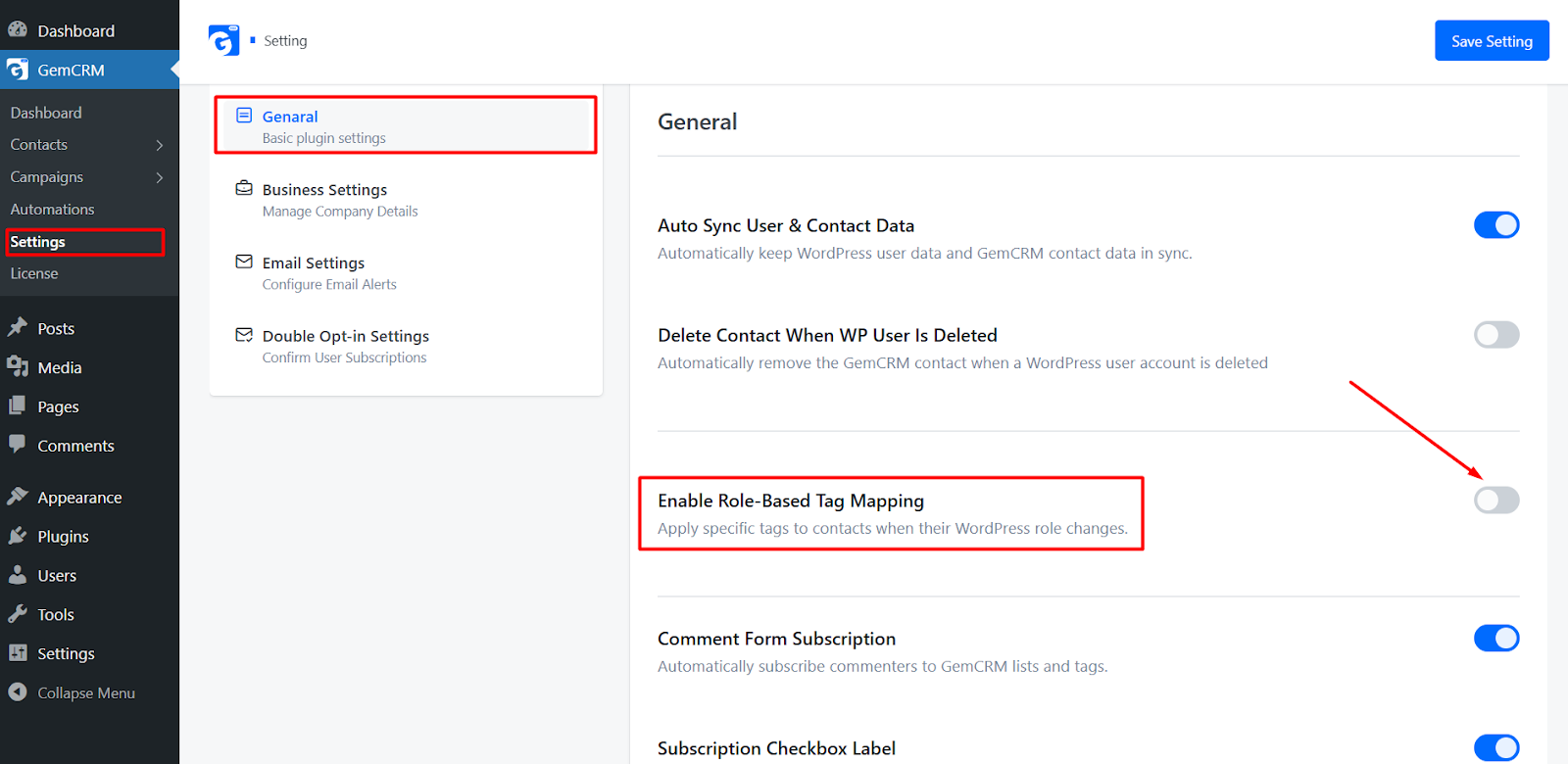Open Contacts in GemCRM menu
Viewport: 1568px width, 764px height.
point(39,144)
